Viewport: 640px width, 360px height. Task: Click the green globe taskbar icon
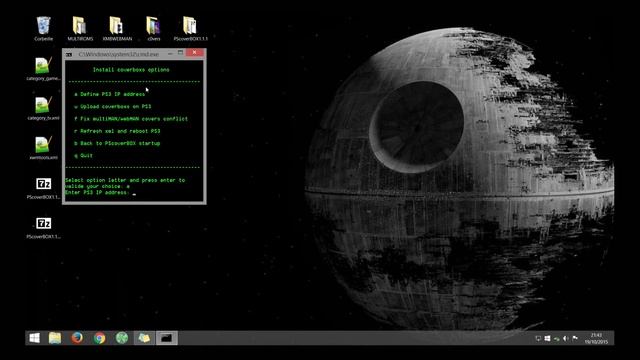122,338
